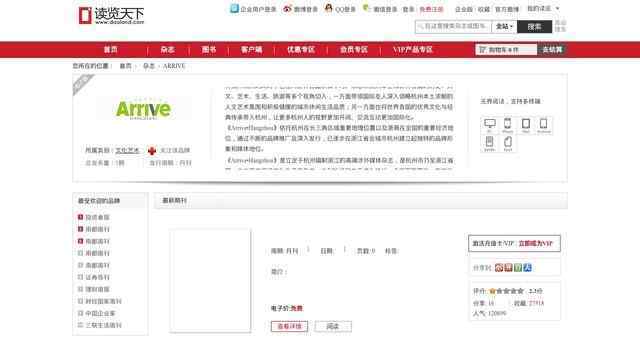Click the Dooland site logo
This screenshot has height=360, width=640.
[111, 16]
